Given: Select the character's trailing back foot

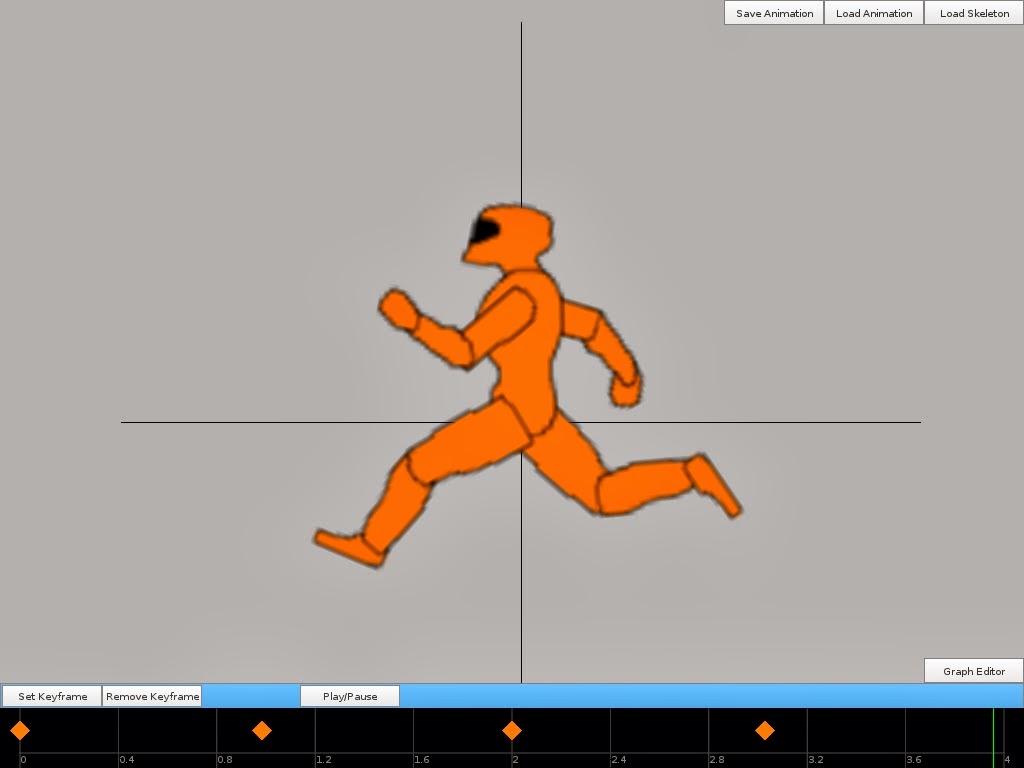Looking at the screenshot, I should 715,484.
